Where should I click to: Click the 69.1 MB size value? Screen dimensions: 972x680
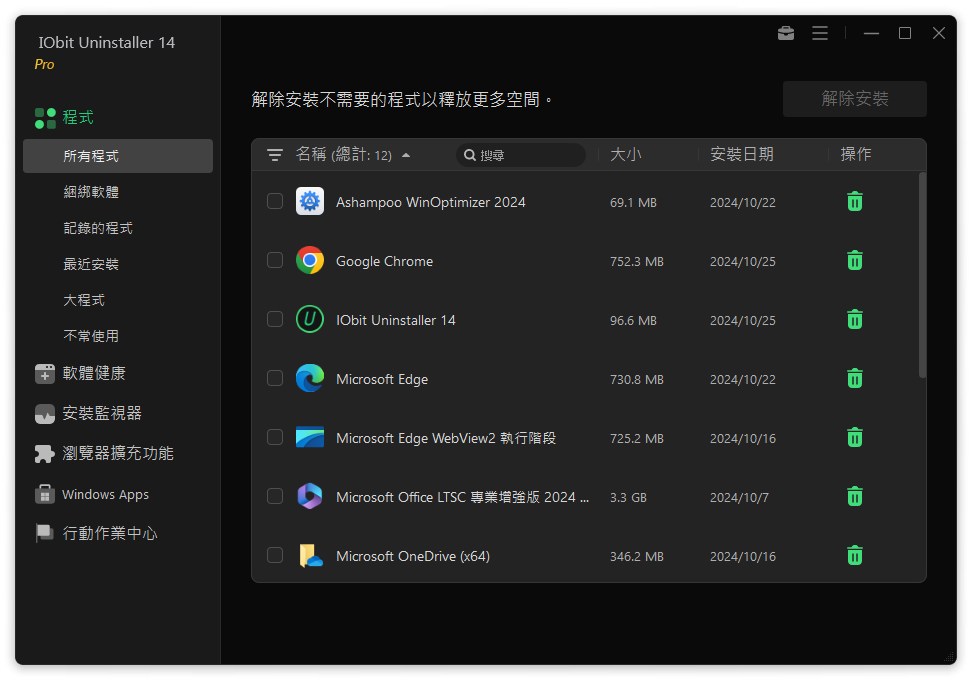tap(633, 203)
